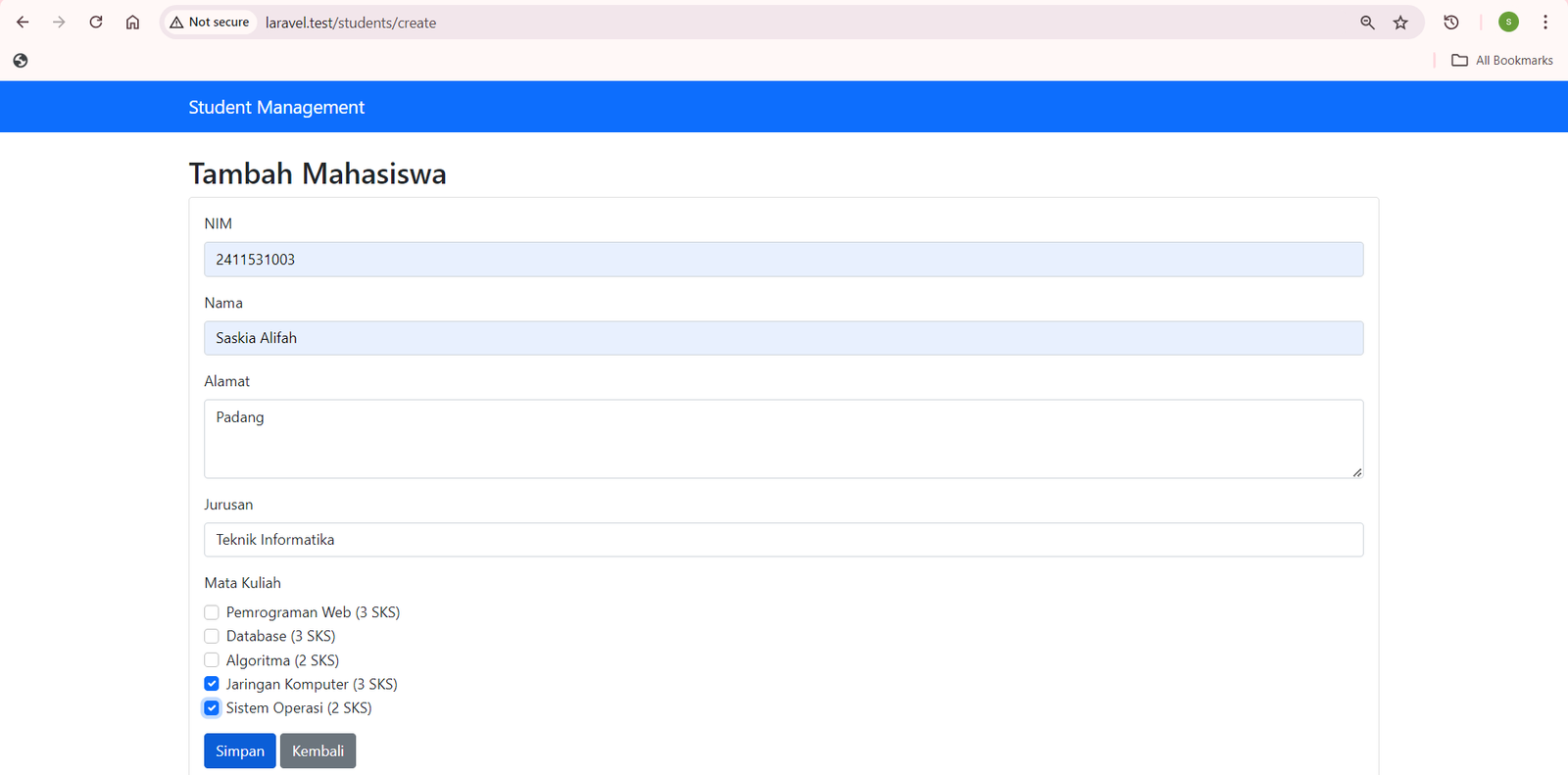Click the Student Management navbar brand
Image resolution: width=1568 pixels, height=775 pixels.
[276, 107]
